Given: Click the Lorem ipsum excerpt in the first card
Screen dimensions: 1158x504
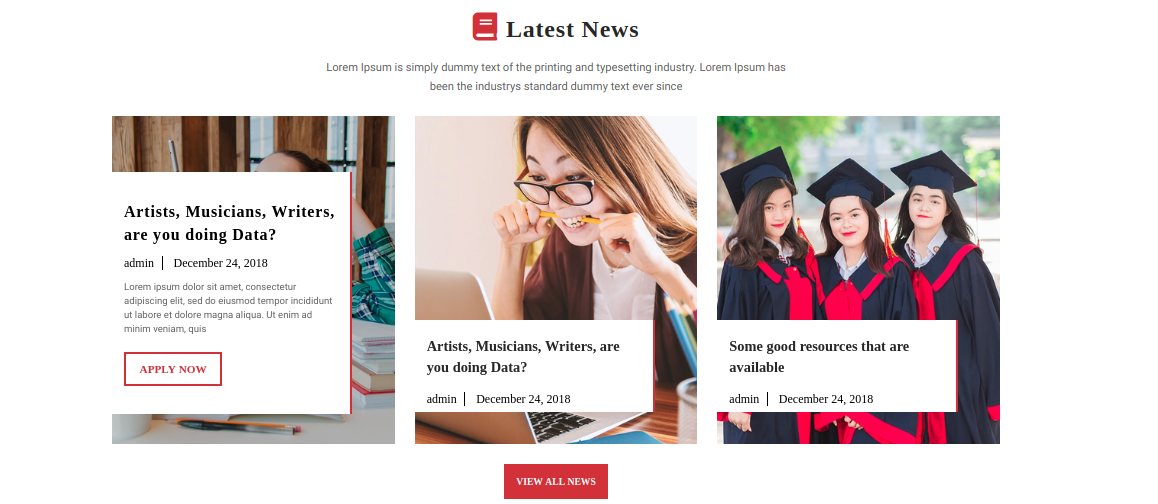Looking at the screenshot, I should tap(227, 307).
